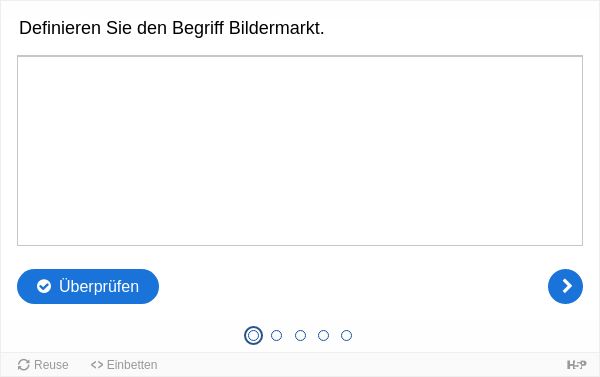Check the answer with the Überprüfen button
The height and width of the screenshot is (377, 600).
(88, 286)
